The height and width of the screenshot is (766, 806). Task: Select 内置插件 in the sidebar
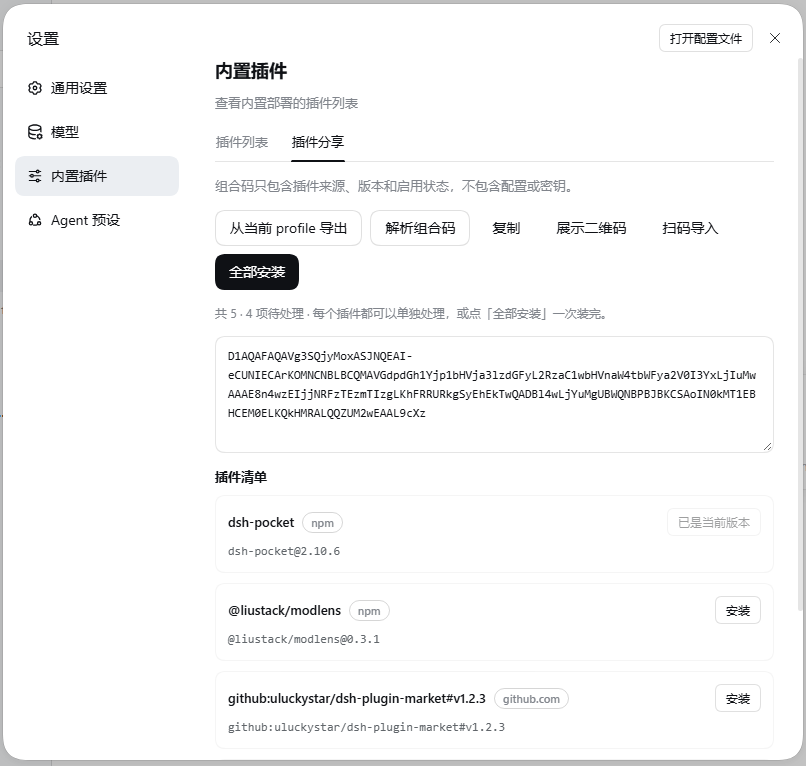pos(97,176)
